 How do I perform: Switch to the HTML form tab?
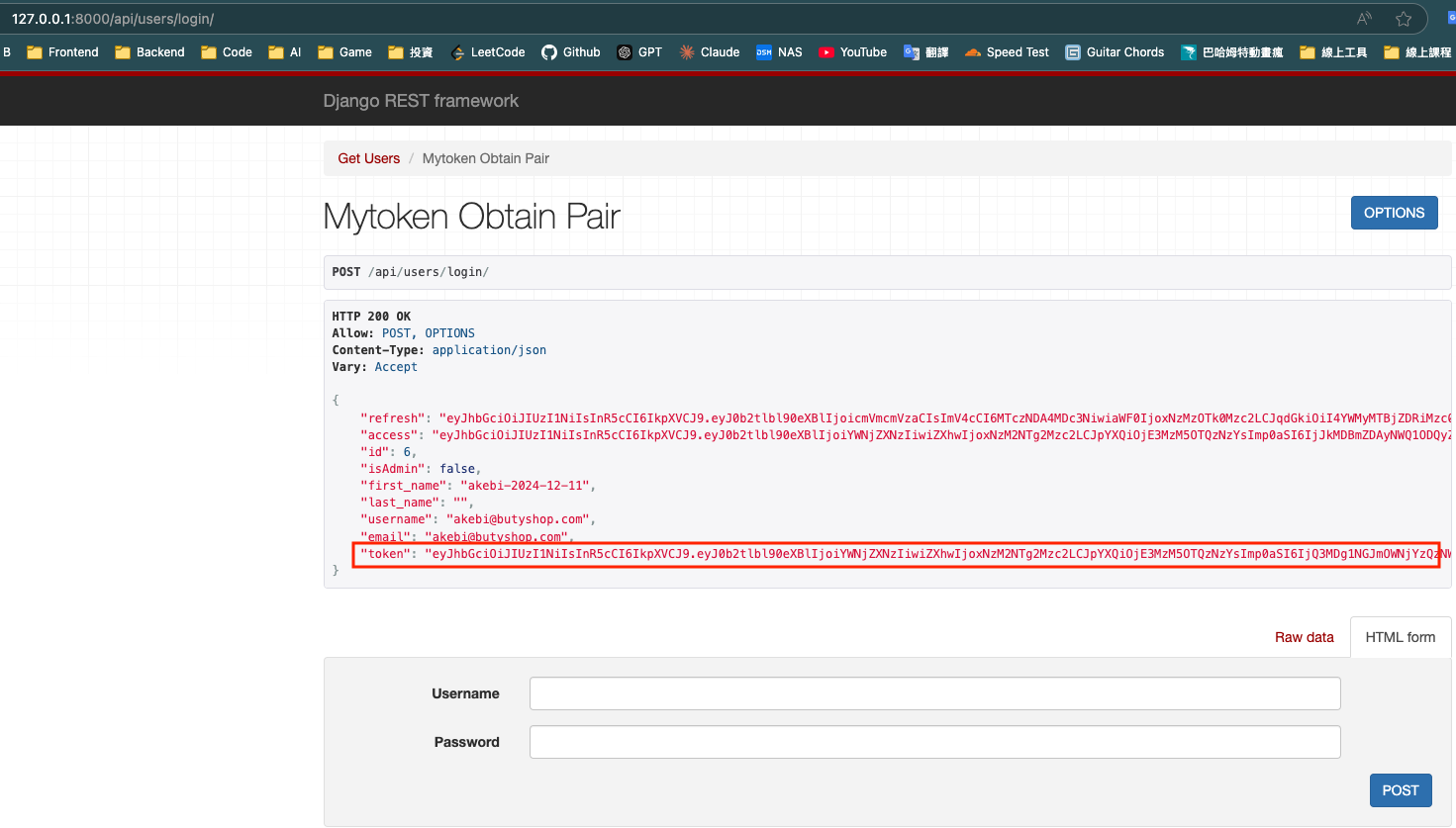pyautogui.click(x=1400, y=637)
